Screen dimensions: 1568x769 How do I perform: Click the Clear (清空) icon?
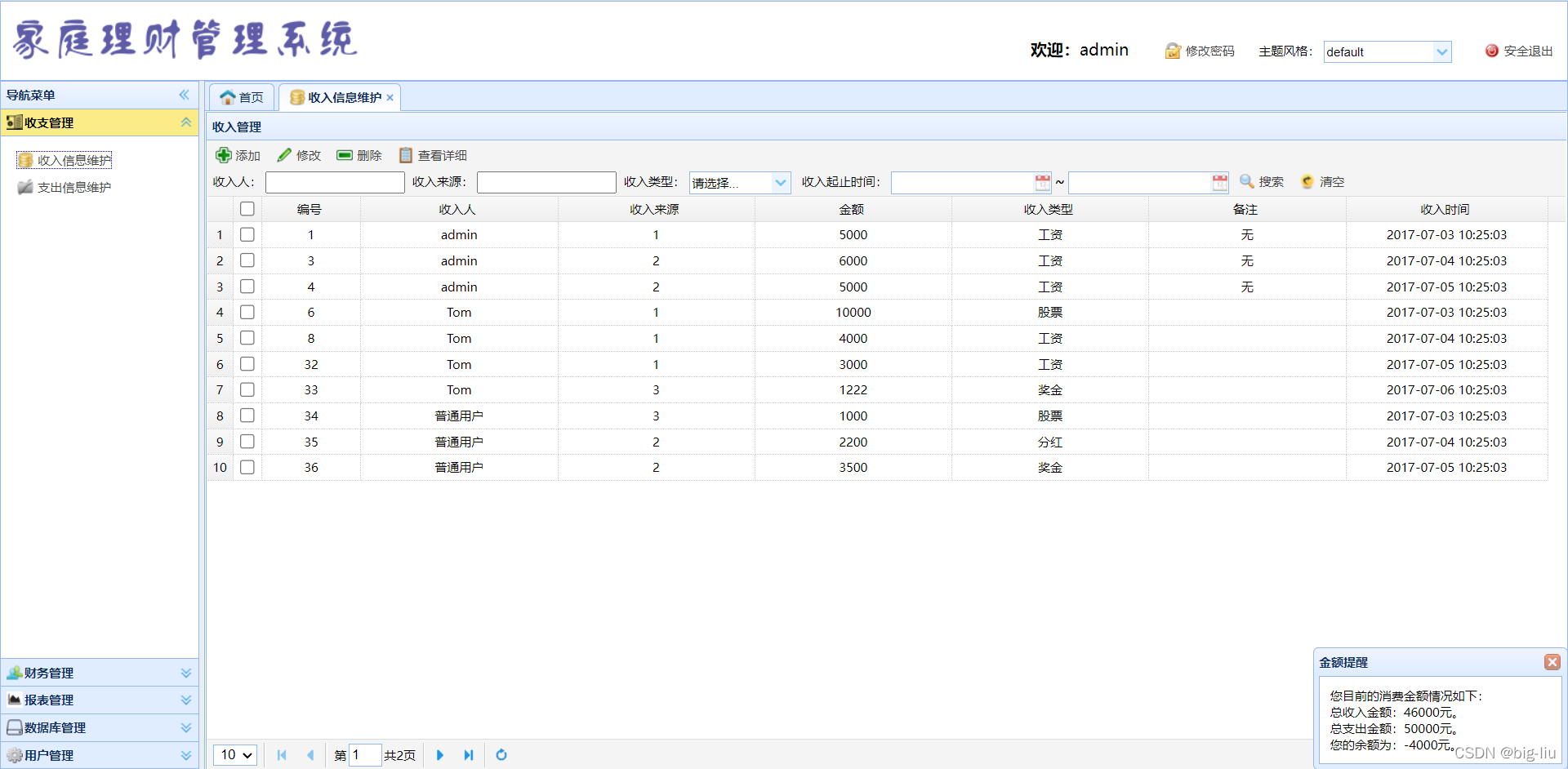point(1307,181)
